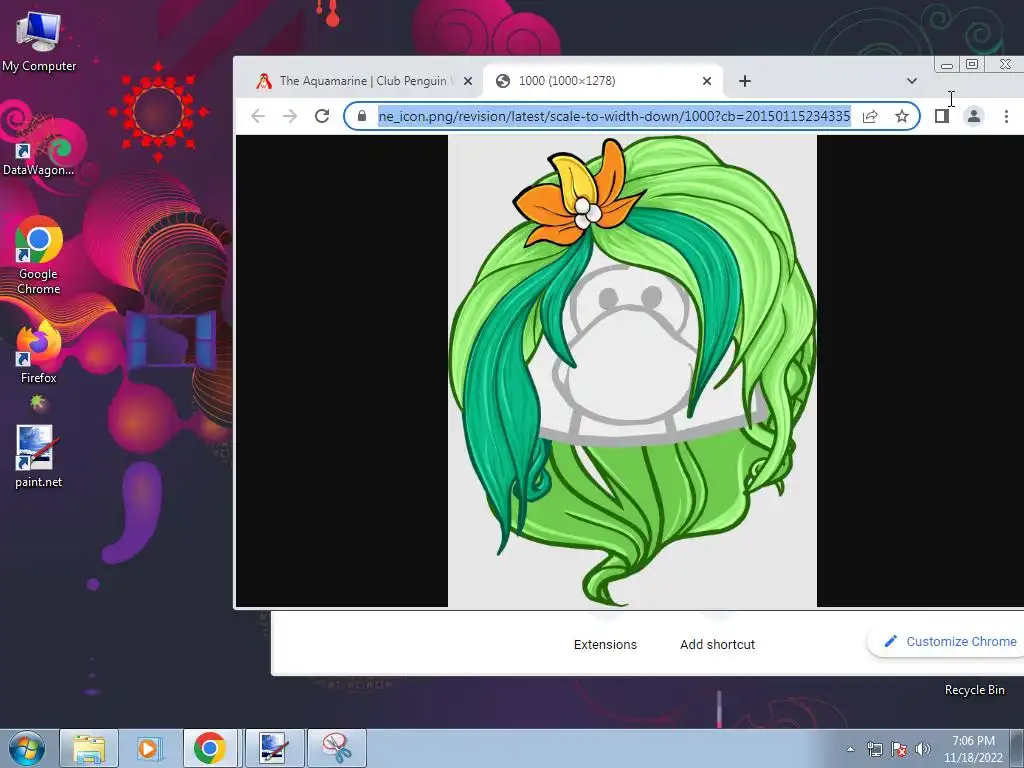Screen dimensions: 1024x768
Task: Launch Firefox desktop shortcut
Action: click(39, 353)
